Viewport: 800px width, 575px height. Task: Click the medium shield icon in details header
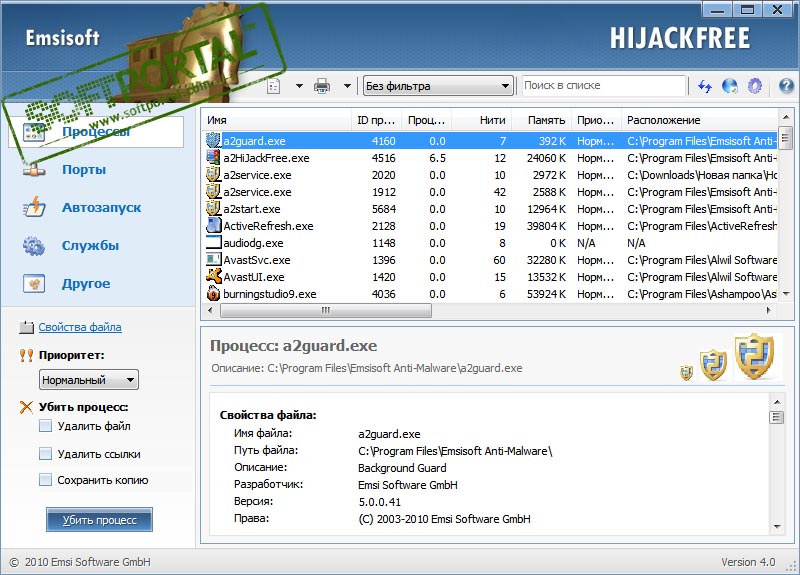click(x=713, y=365)
